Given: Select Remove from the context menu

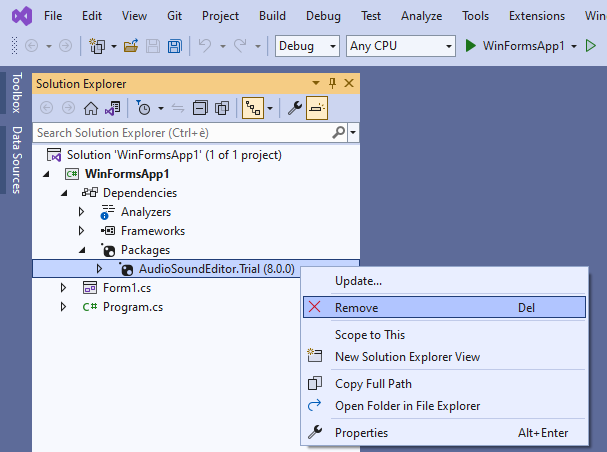Looking at the screenshot, I should [356, 307].
